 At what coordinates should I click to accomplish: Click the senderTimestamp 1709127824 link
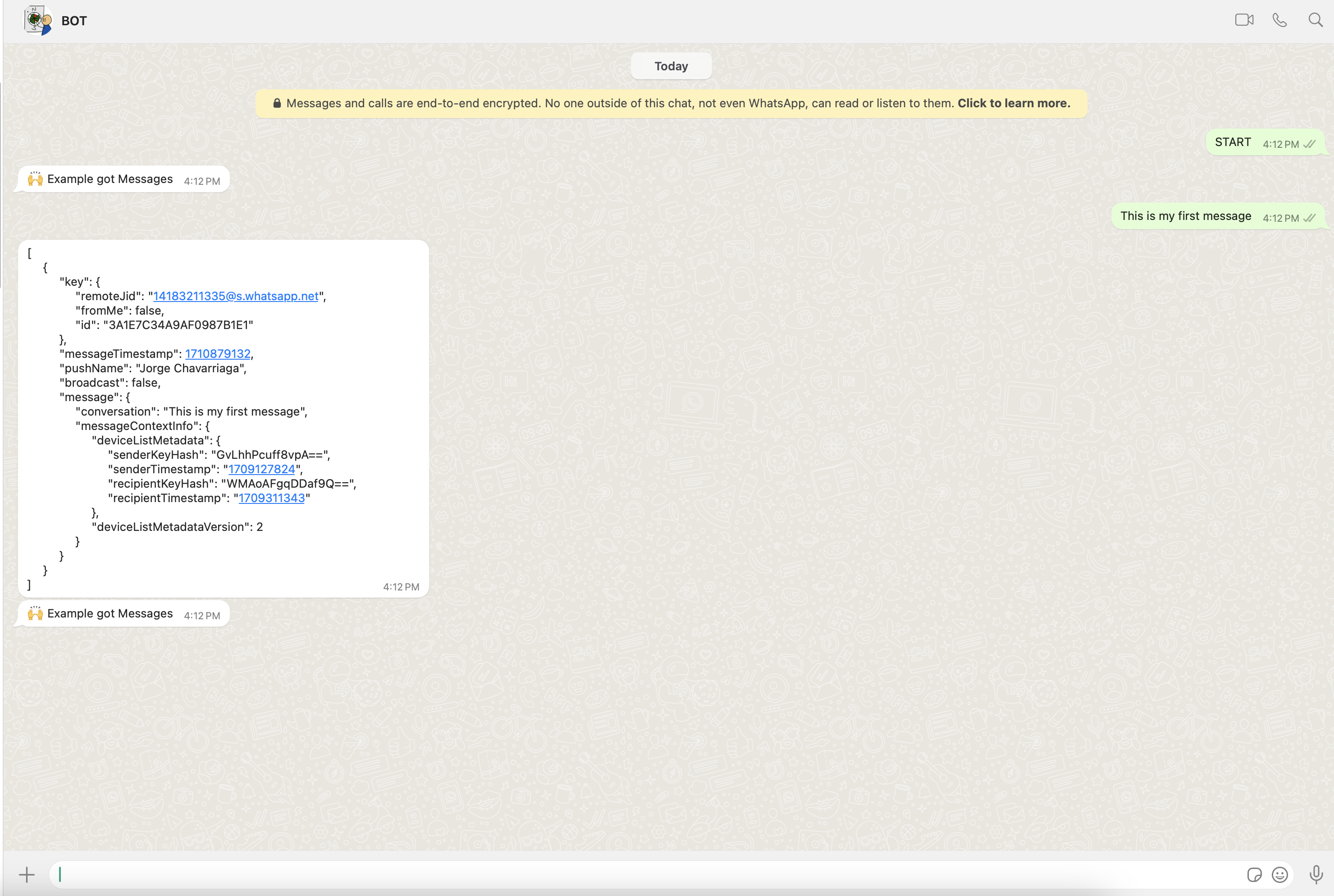pyautogui.click(x=262, y=469)
